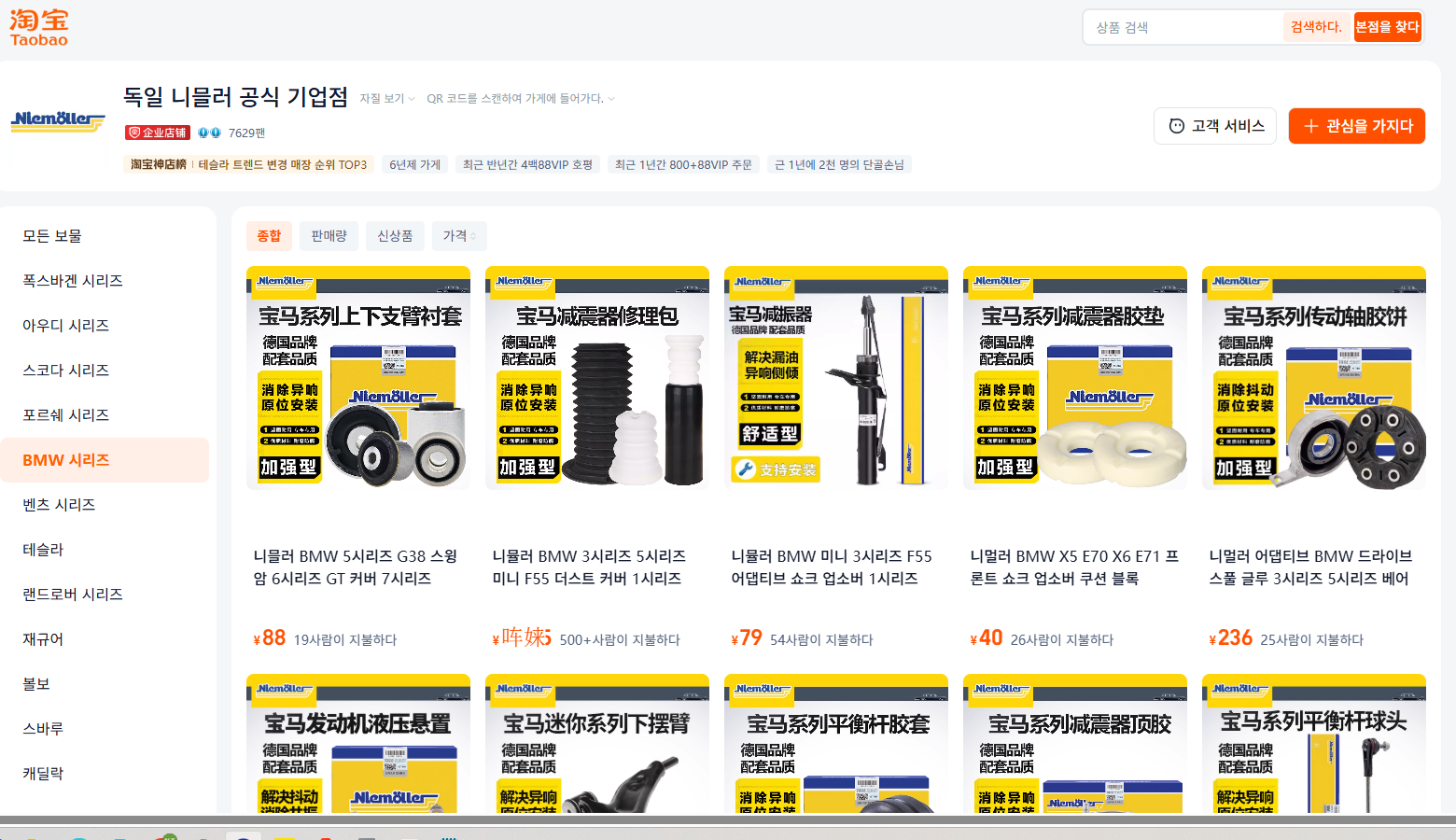
Task: Open 宝马迷你系列下摆臂 product image
Action: (x=597, y=743)
